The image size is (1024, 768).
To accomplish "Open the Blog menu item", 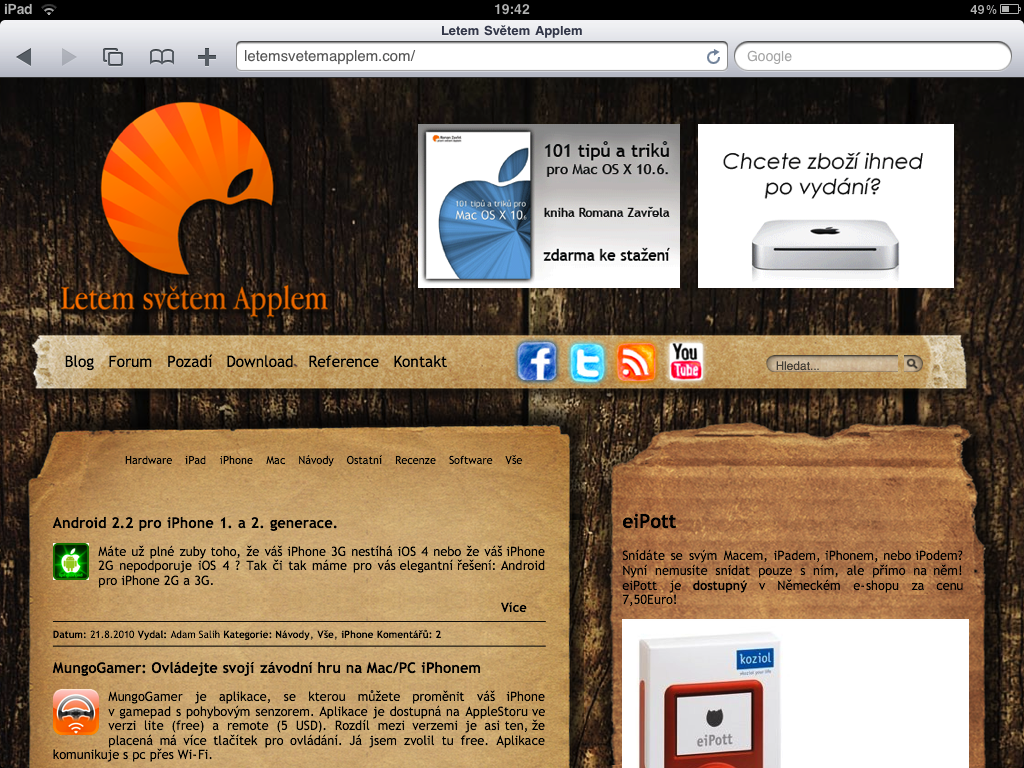I will tap(79, 361).
